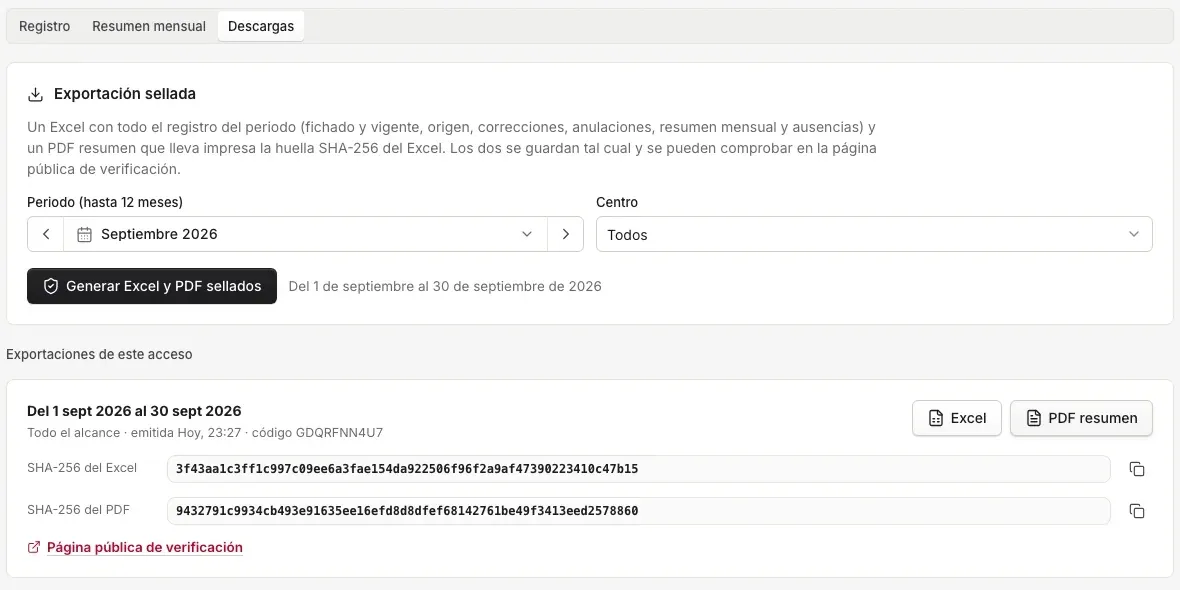Click the 'SHA-256 del Excel' label

(82, 467)
